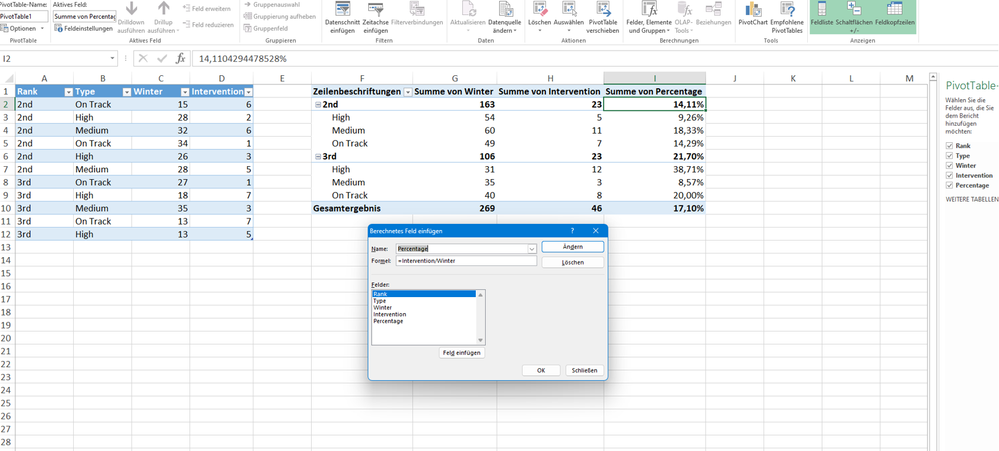
Task: Edit the Aktives Feld box
Action: pyautogui.click(x=84, y=17)
